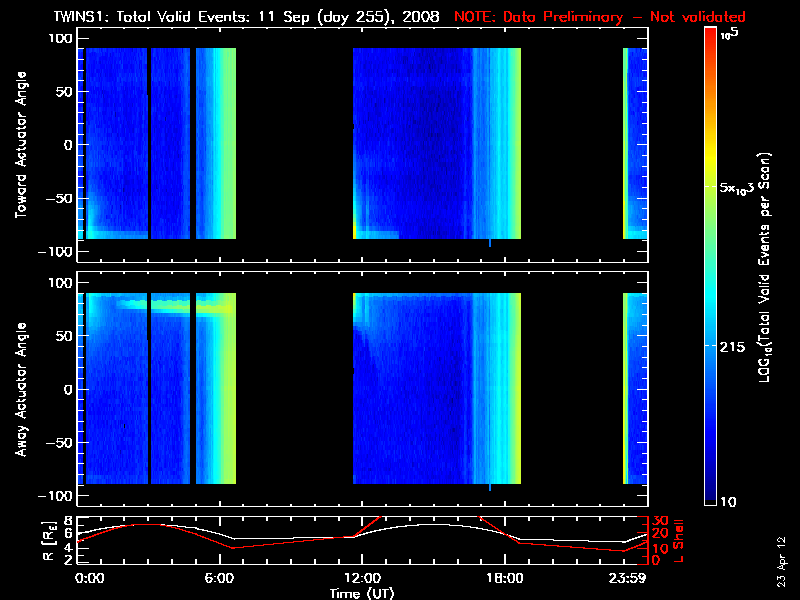Click the "12:00" time tick label

coord(362,579)
